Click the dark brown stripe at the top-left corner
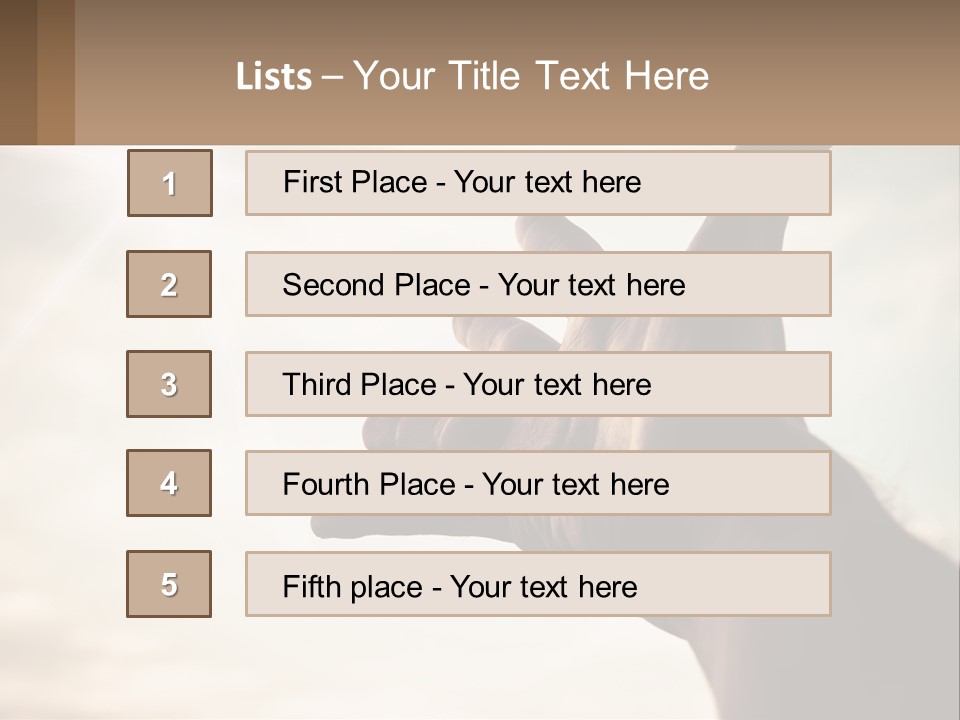960x720 pixels. (18, 72)
